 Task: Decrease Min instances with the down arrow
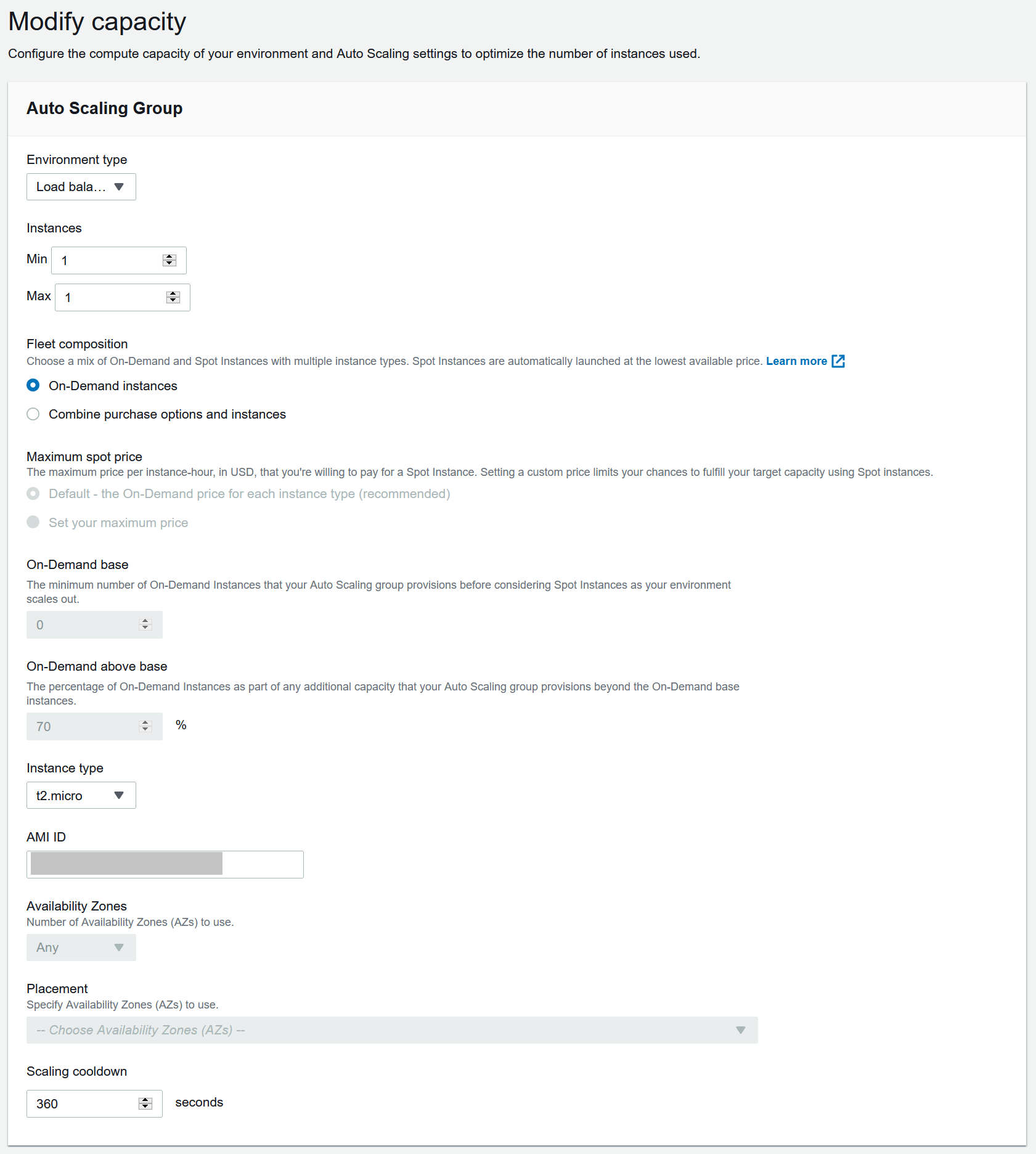point(169,264)
